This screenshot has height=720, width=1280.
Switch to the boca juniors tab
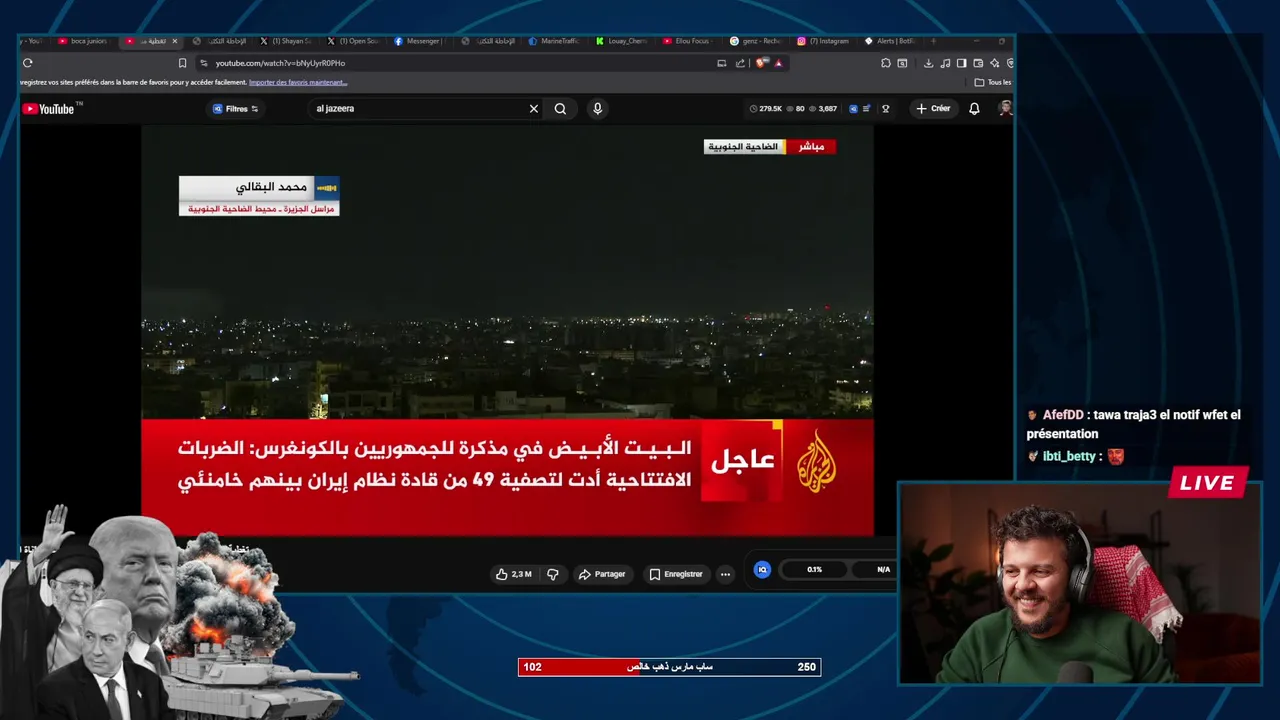85,41
